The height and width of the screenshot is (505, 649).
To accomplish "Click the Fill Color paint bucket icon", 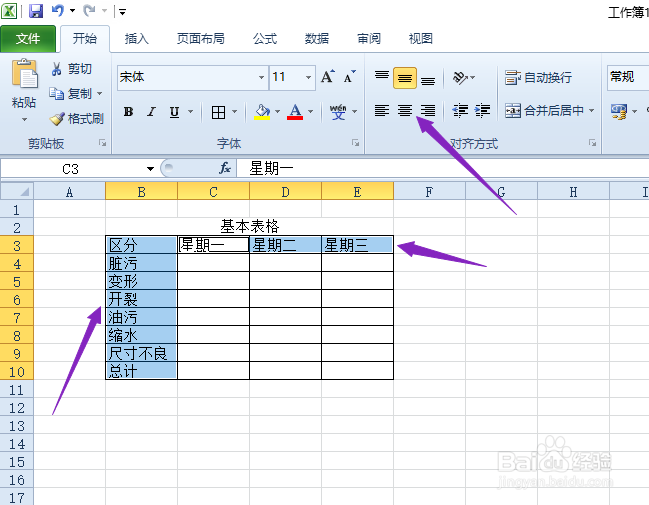I will pyautogui.click(x=262, y=112).
